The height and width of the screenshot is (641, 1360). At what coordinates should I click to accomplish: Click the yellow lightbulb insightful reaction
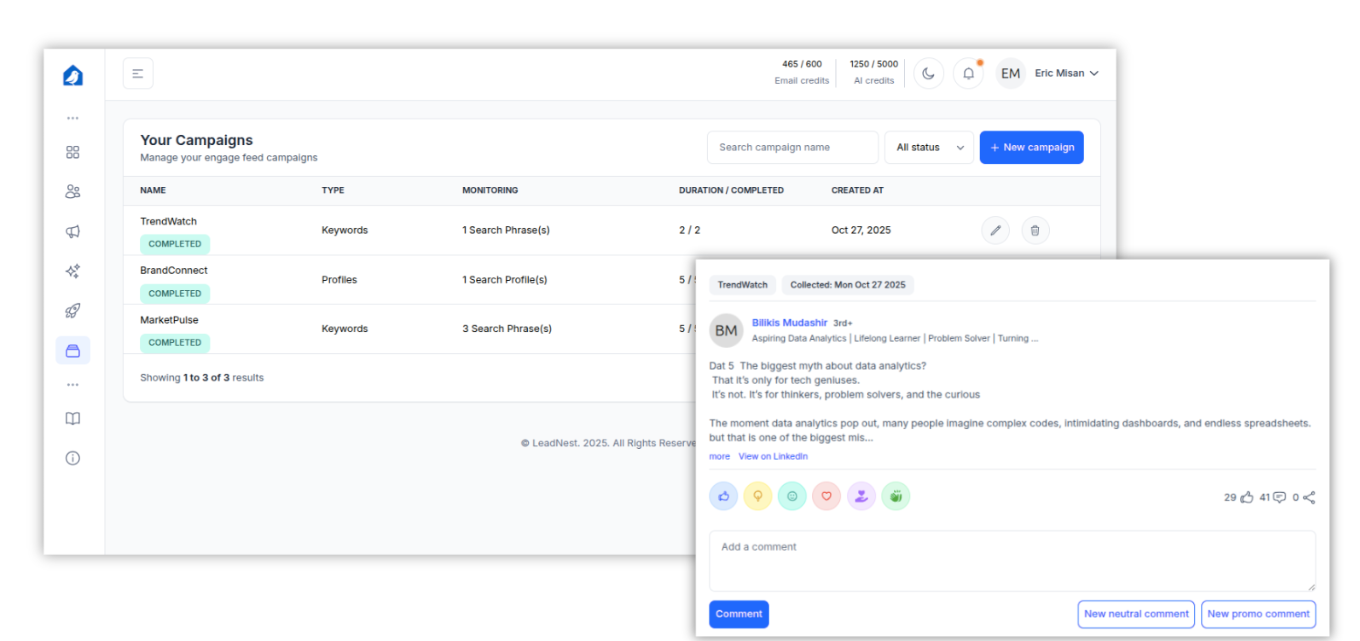758,496
